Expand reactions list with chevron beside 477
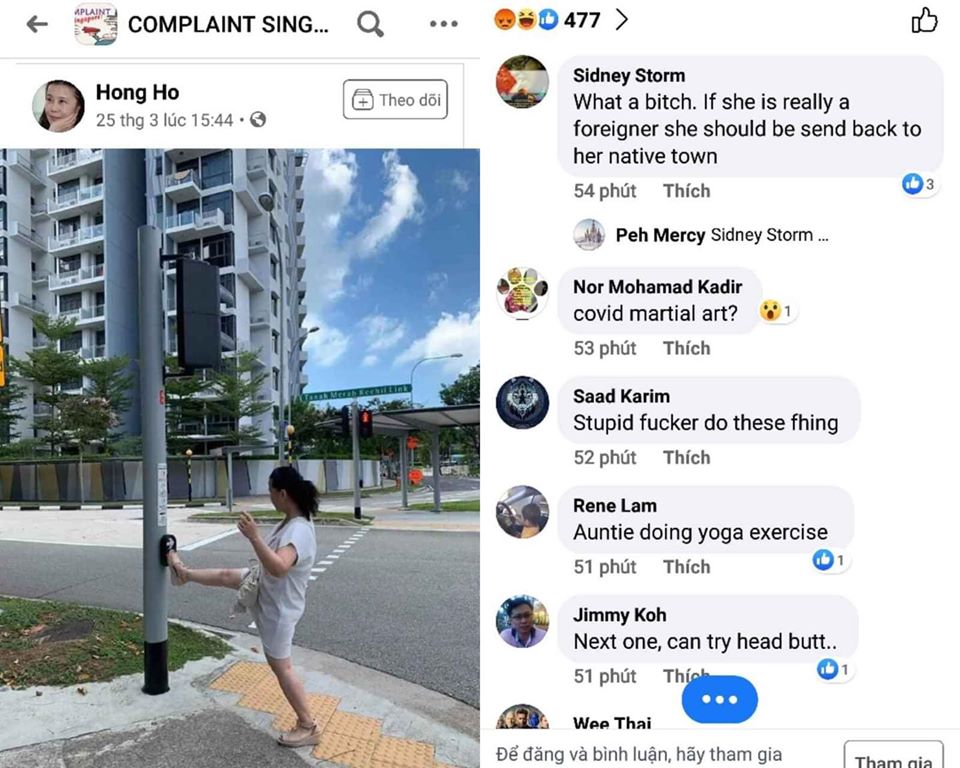 621,20
